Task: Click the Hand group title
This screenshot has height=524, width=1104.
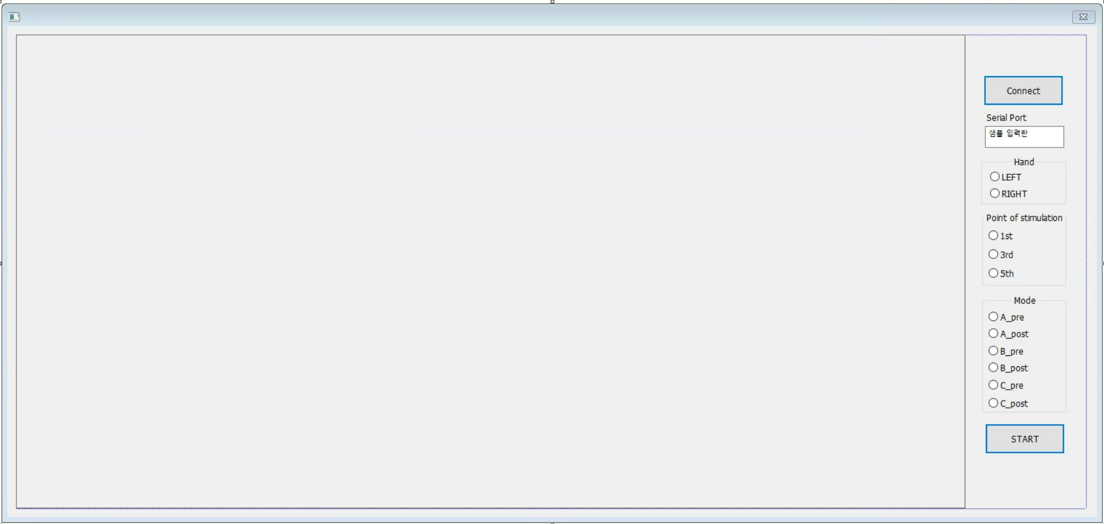Action: (1024, 162)
